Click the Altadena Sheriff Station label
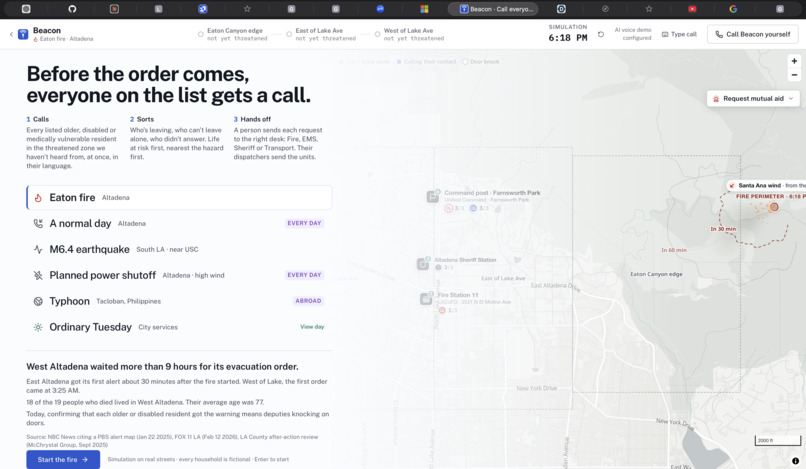Image resolution: width=806 pixels, height=469 pixels. (x=465, y=260)
